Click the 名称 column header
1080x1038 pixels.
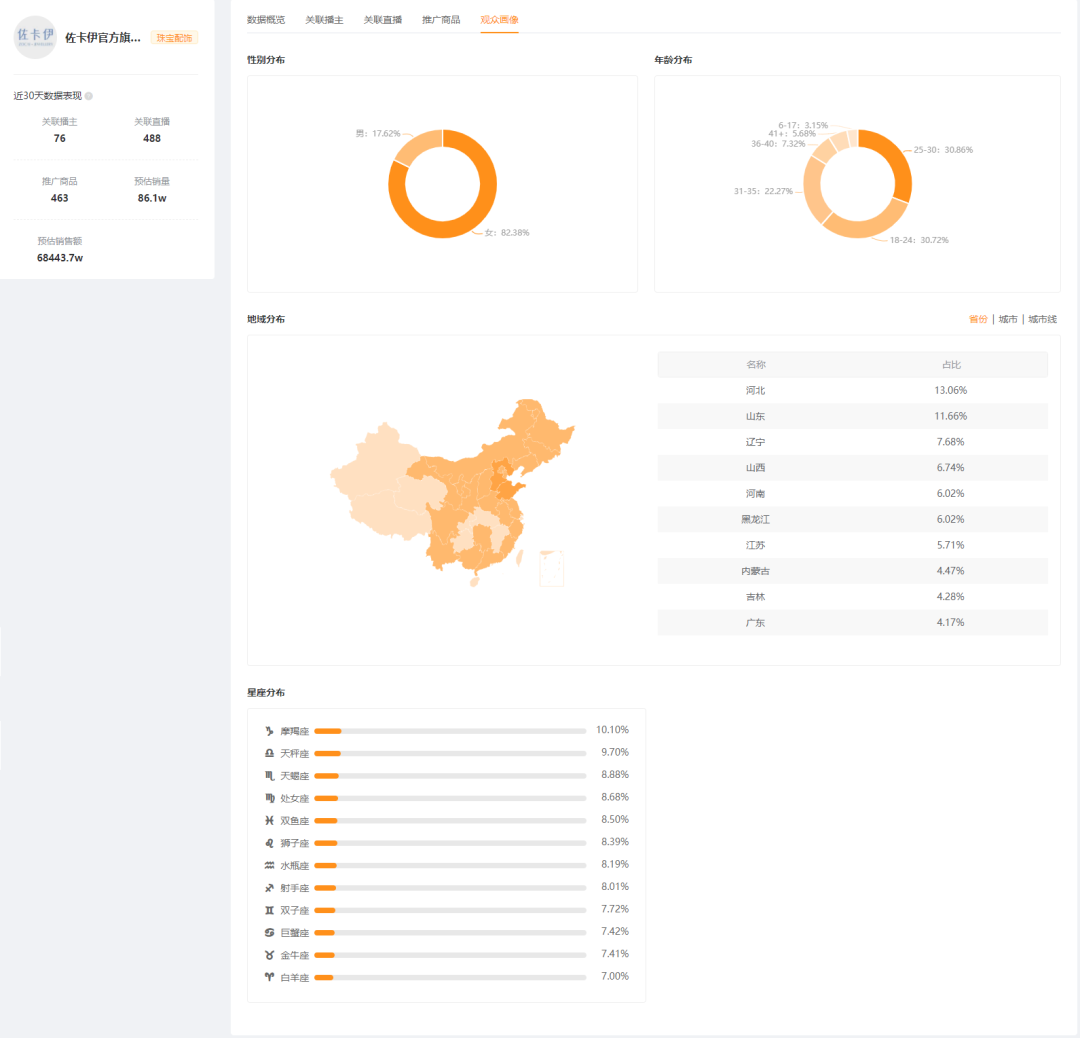click(x=756, y=364)
